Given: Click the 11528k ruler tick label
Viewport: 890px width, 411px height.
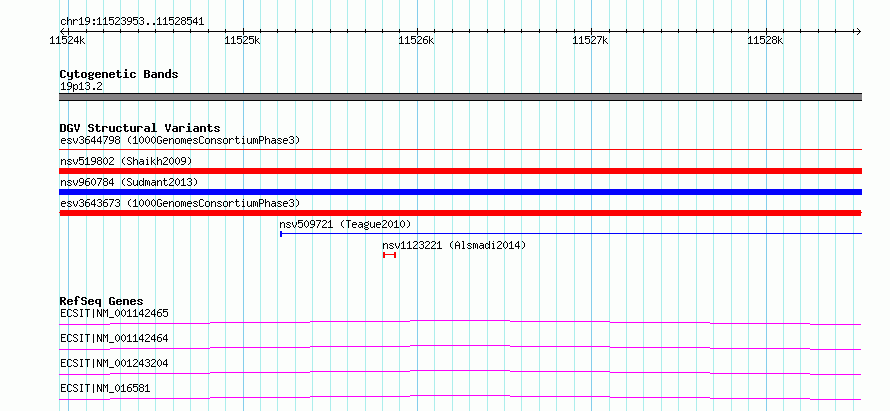Looking at the screenshot, I should [x=765, y=40].
